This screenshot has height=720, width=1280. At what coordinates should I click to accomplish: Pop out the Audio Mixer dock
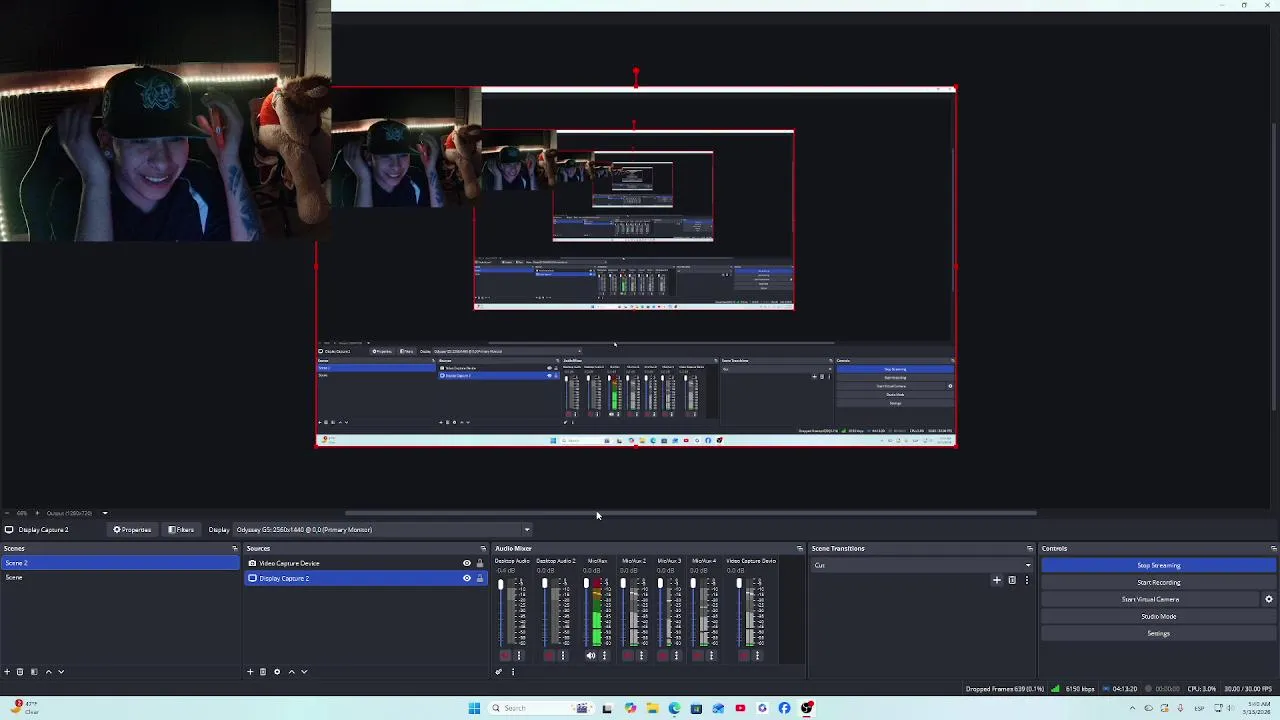[799, 548]
